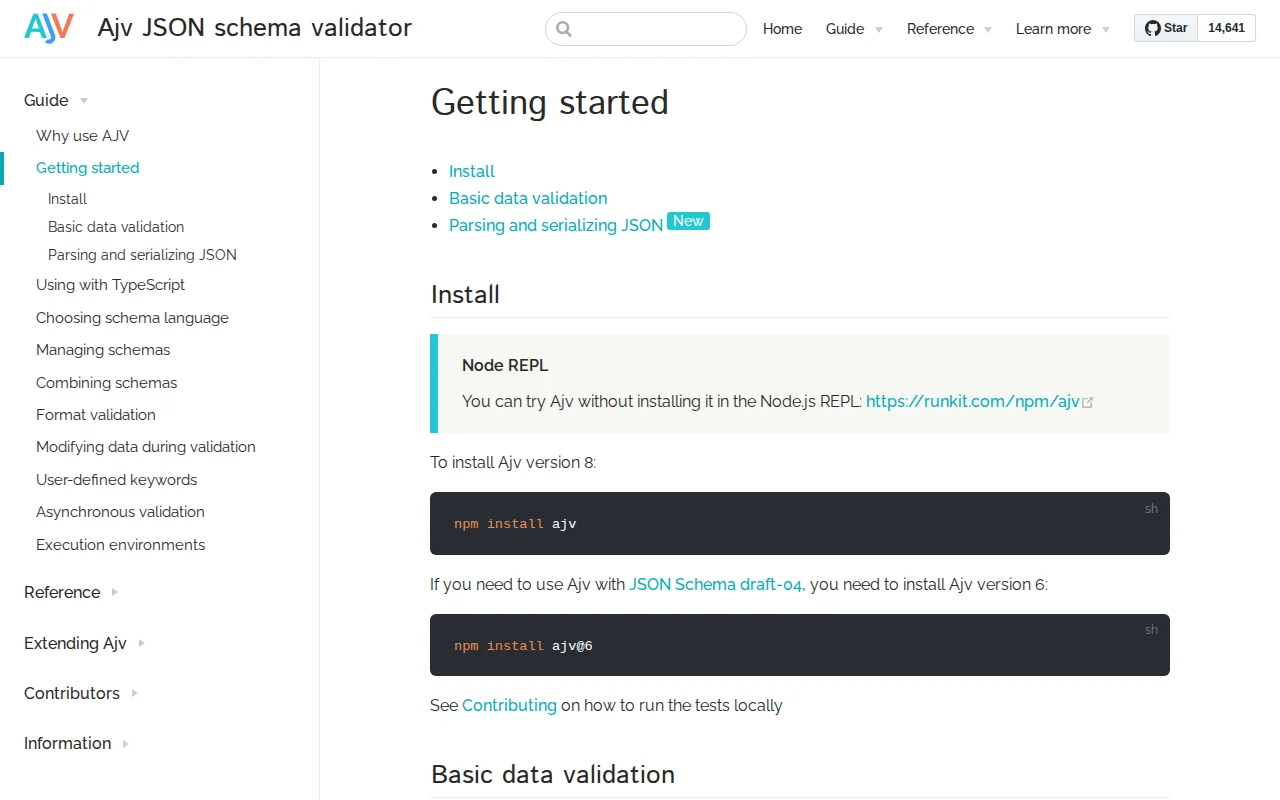The image size is (1280, 800).
Task: Open Modifying data during validation page
Action: click(x=146, y=447)
